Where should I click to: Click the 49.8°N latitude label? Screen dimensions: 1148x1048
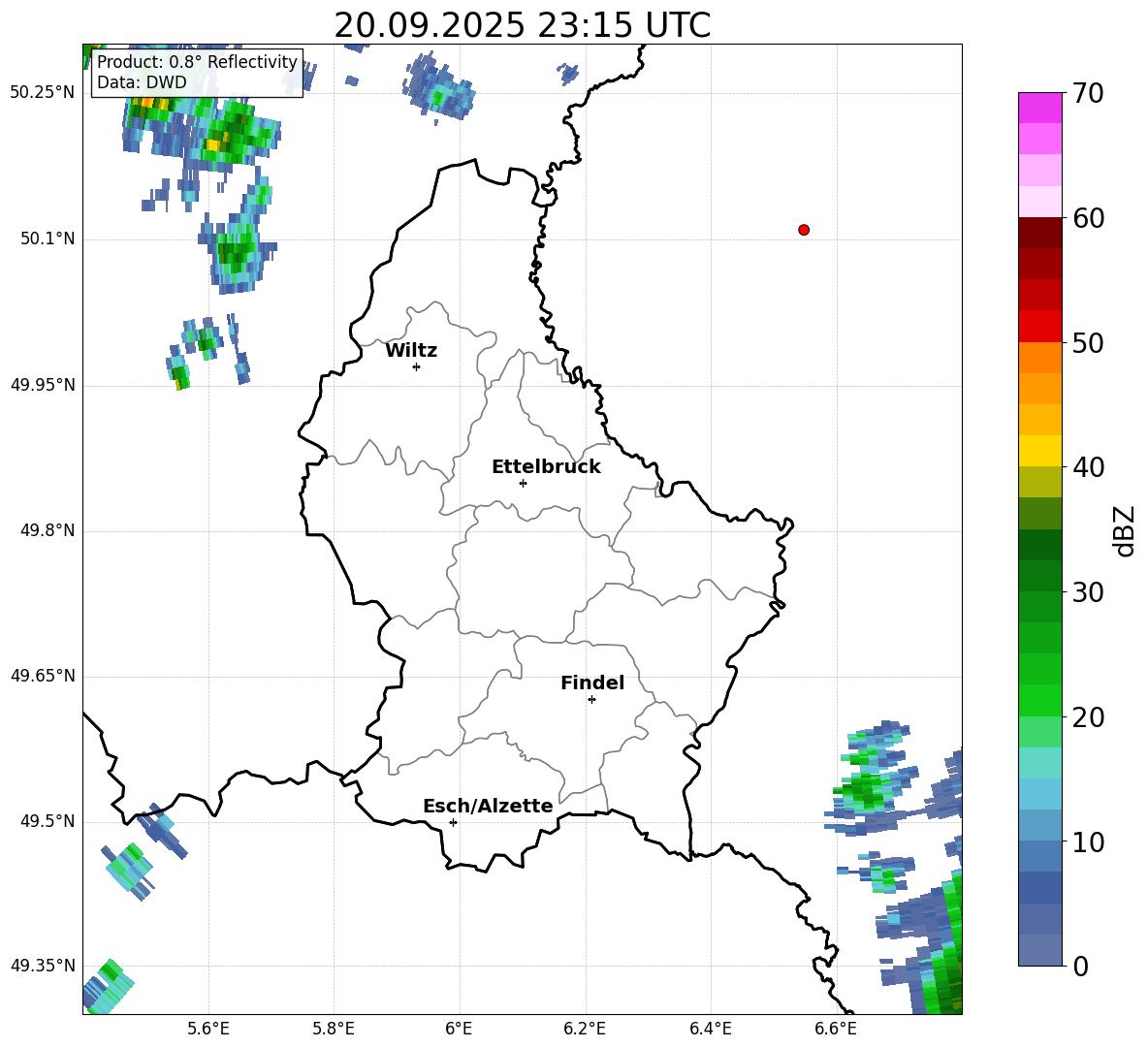(x=48, y=530)
